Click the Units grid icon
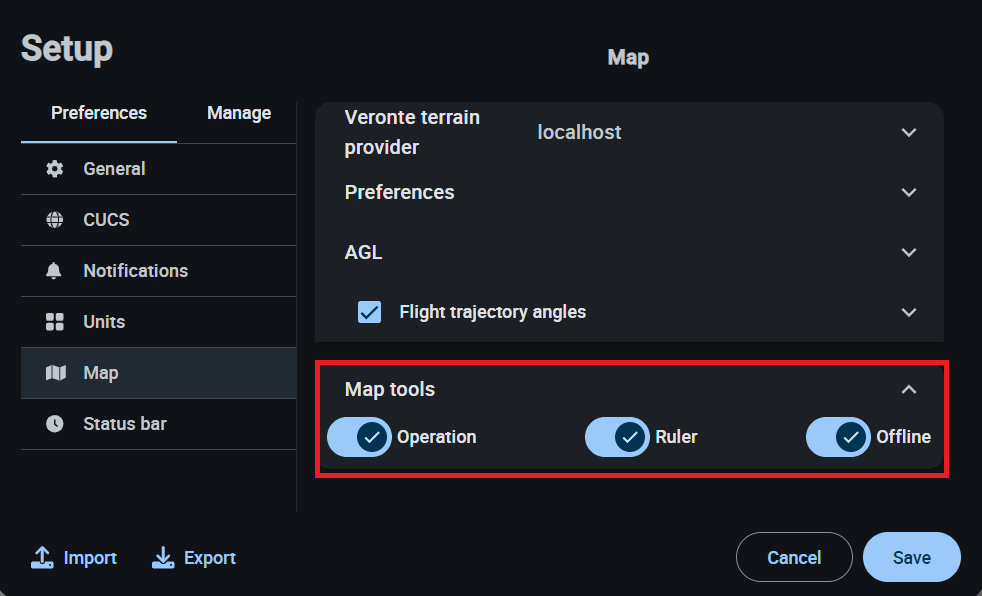Image resolution: width=982 pixels, height=596 pixels. click(x=55, y=322)
